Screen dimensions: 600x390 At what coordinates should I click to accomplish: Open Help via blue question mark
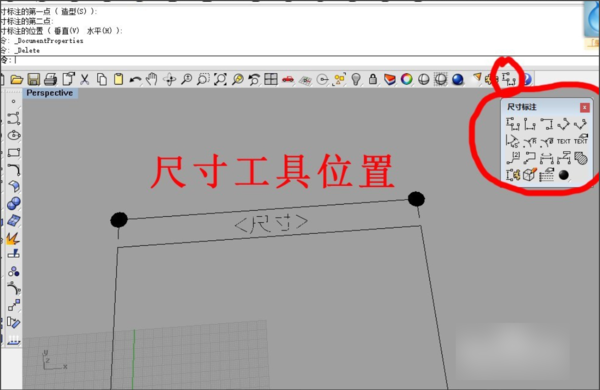click(x=527, y=80)
